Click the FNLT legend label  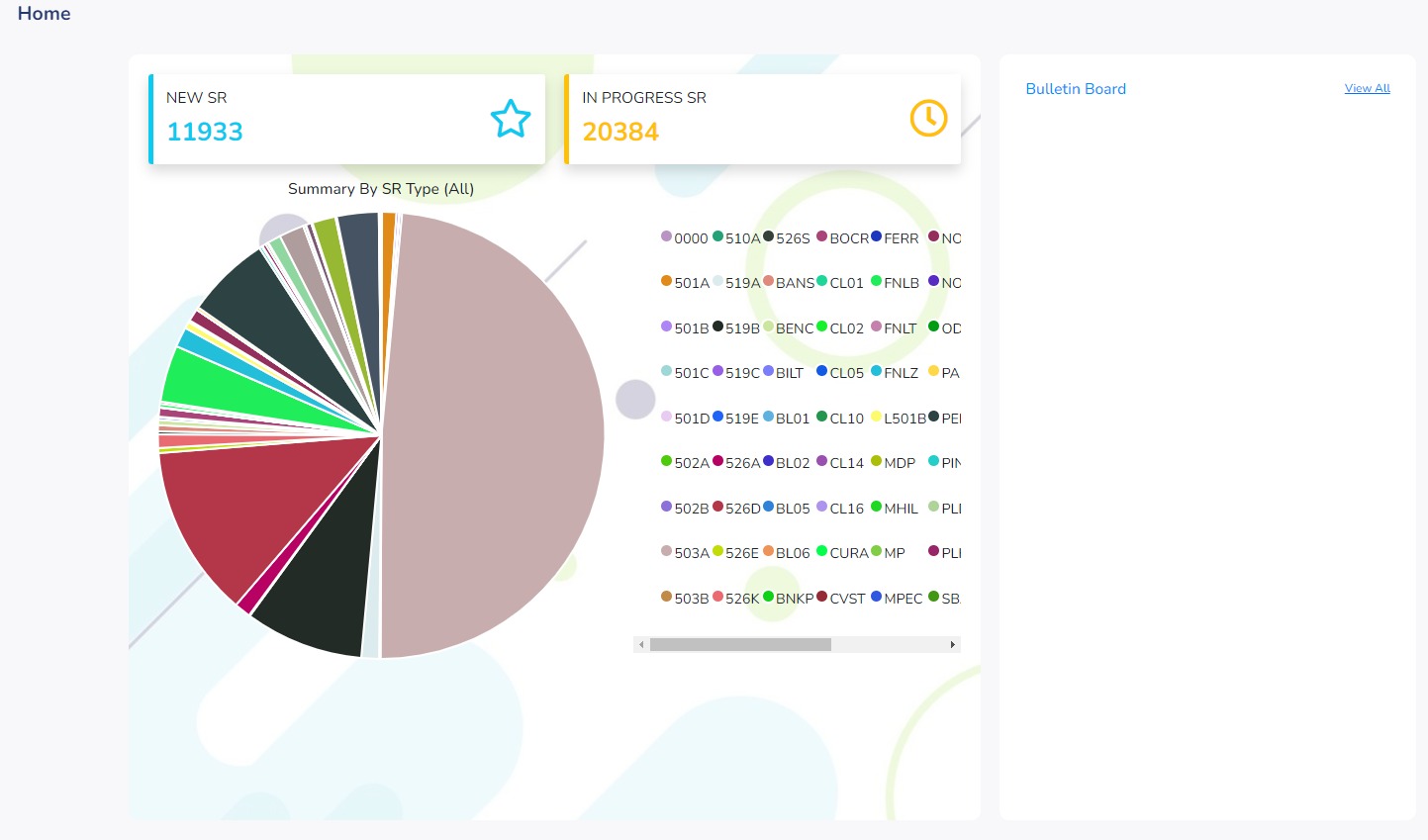[901, 328]
